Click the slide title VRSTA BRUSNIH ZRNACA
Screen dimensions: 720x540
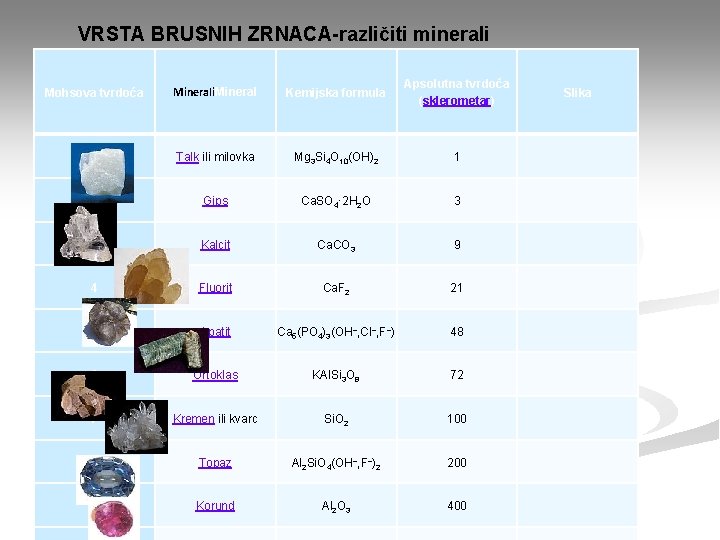click(x=283, y=34)
